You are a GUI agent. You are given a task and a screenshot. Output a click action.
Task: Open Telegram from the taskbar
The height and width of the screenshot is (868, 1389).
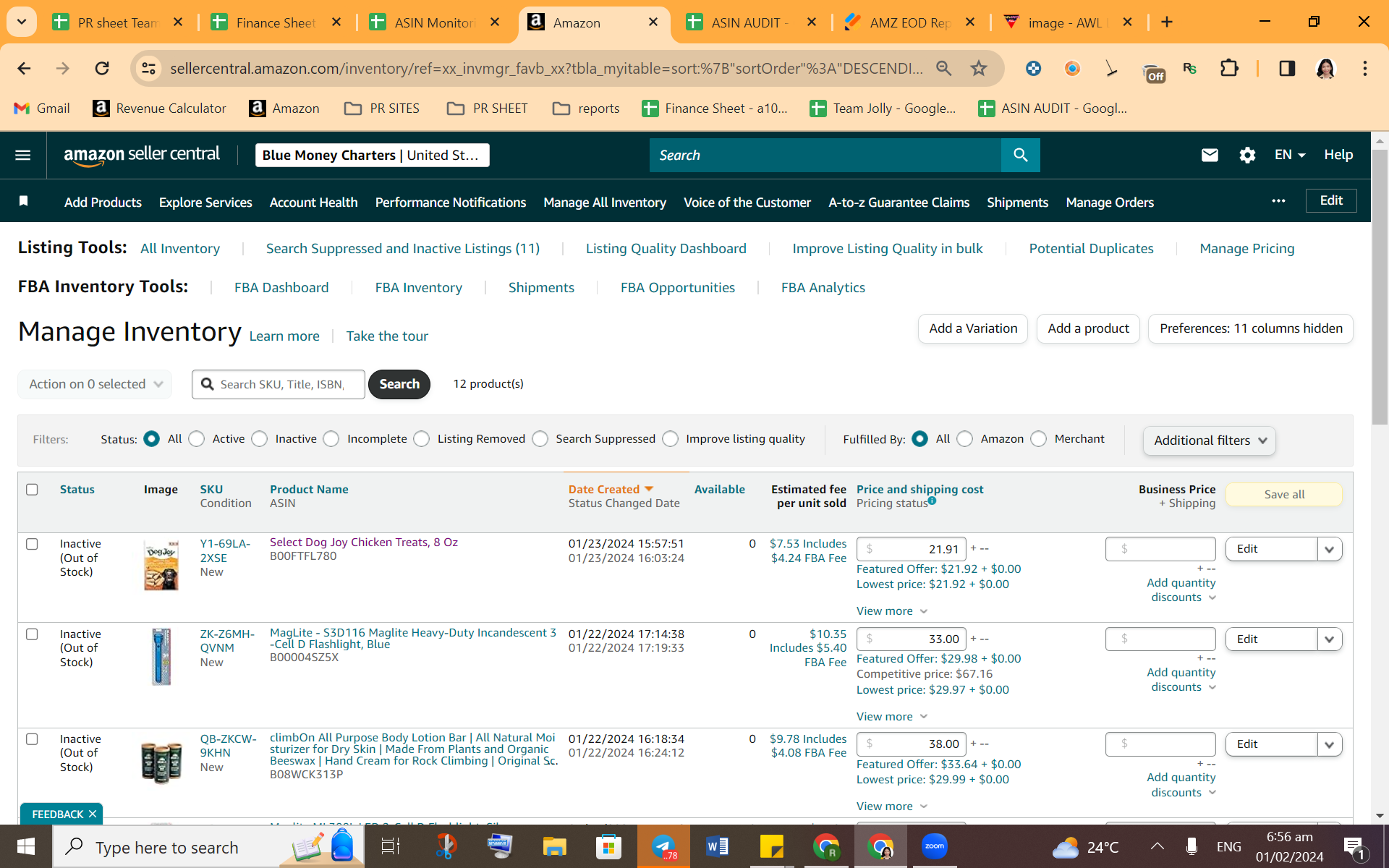pyautogui.click(x=663, y=846)
